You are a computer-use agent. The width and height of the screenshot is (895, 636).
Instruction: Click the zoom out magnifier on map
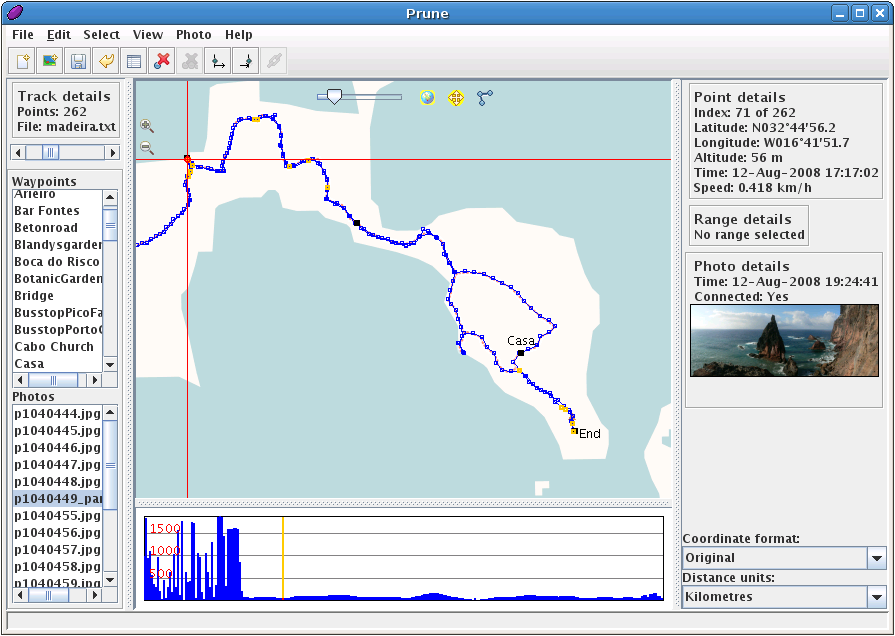point(147,148)
